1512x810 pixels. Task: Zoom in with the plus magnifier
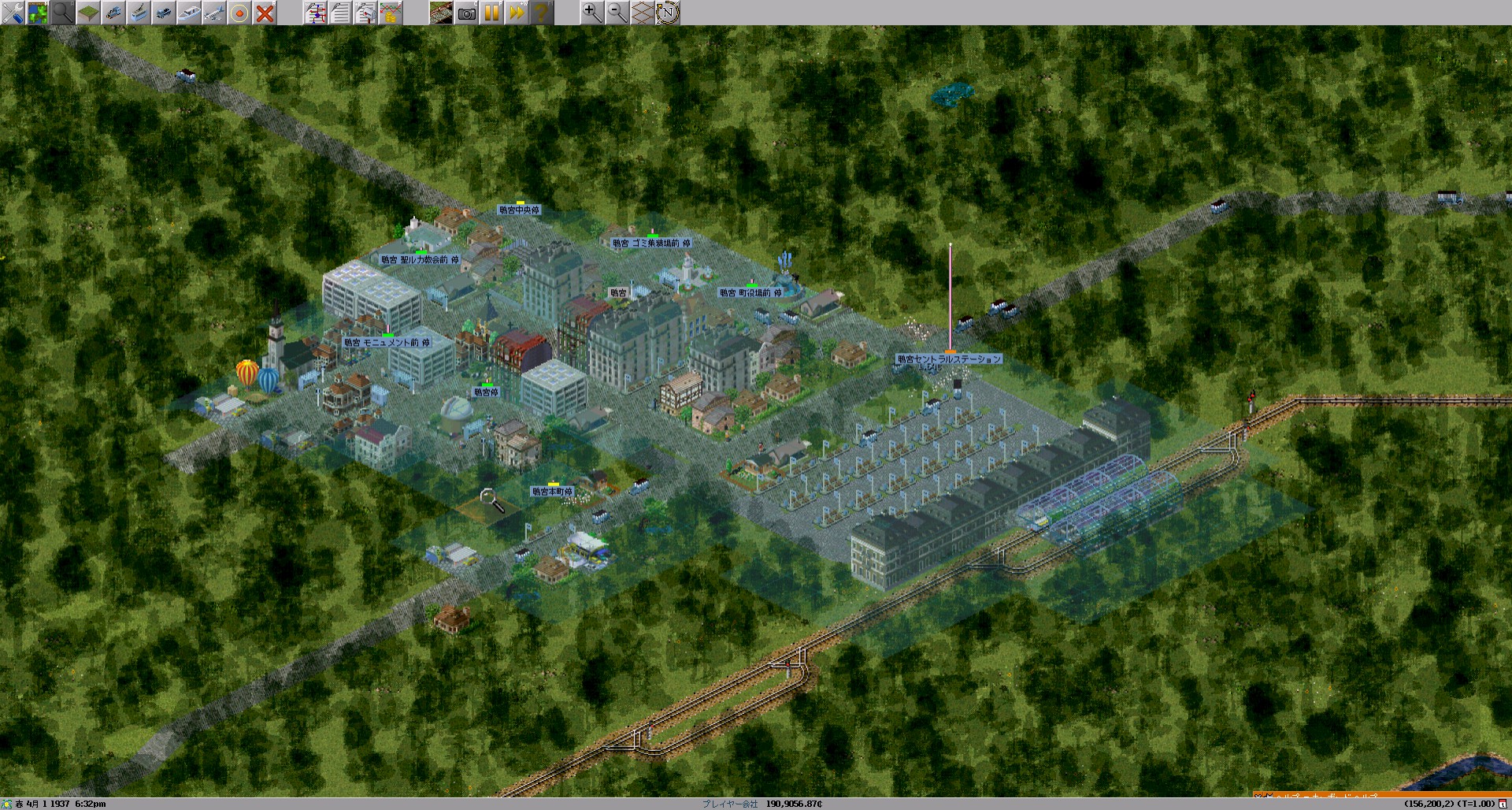tap(592, 13)
